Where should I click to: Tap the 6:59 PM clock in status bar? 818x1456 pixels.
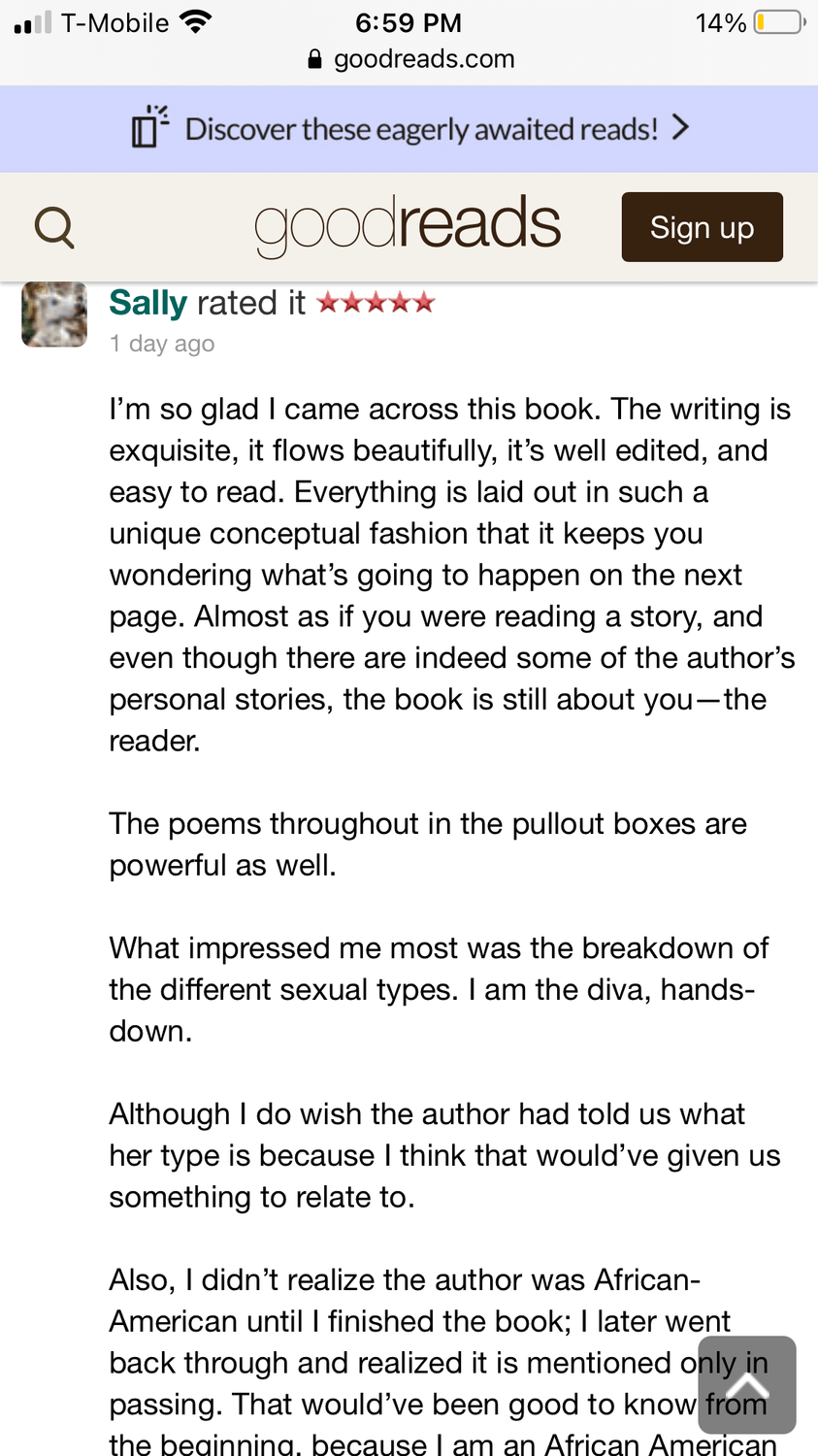[x=409, y=22]
